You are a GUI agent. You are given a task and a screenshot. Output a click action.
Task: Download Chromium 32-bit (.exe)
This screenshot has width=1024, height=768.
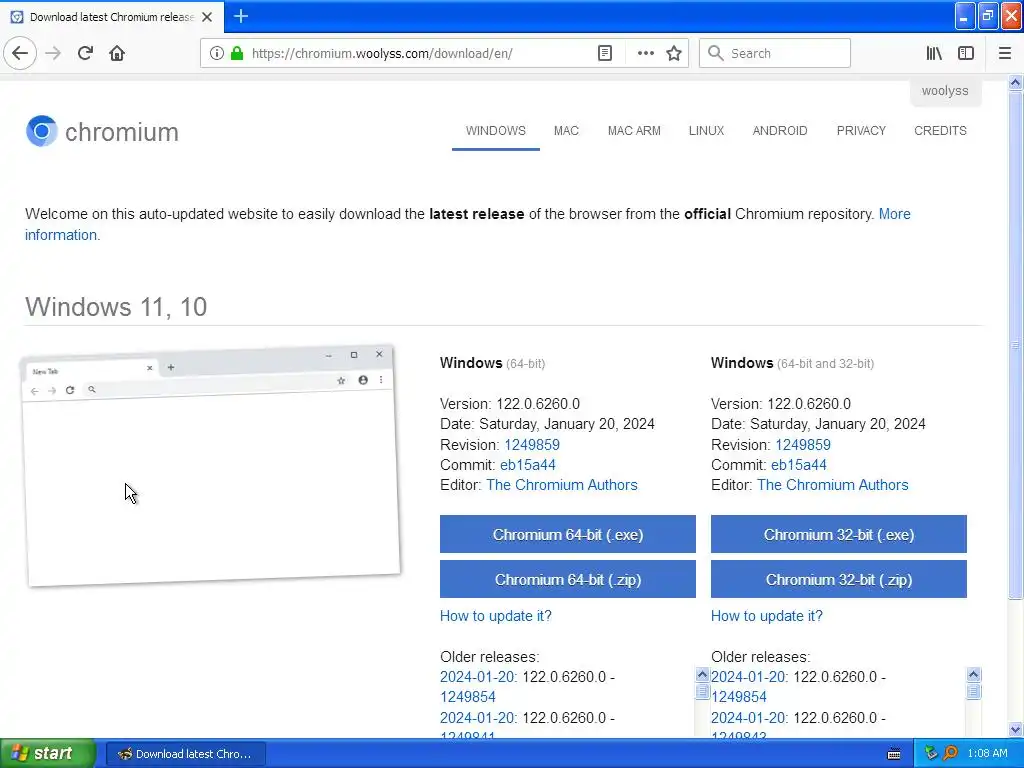pyautogui.click(x=839, y=534)
